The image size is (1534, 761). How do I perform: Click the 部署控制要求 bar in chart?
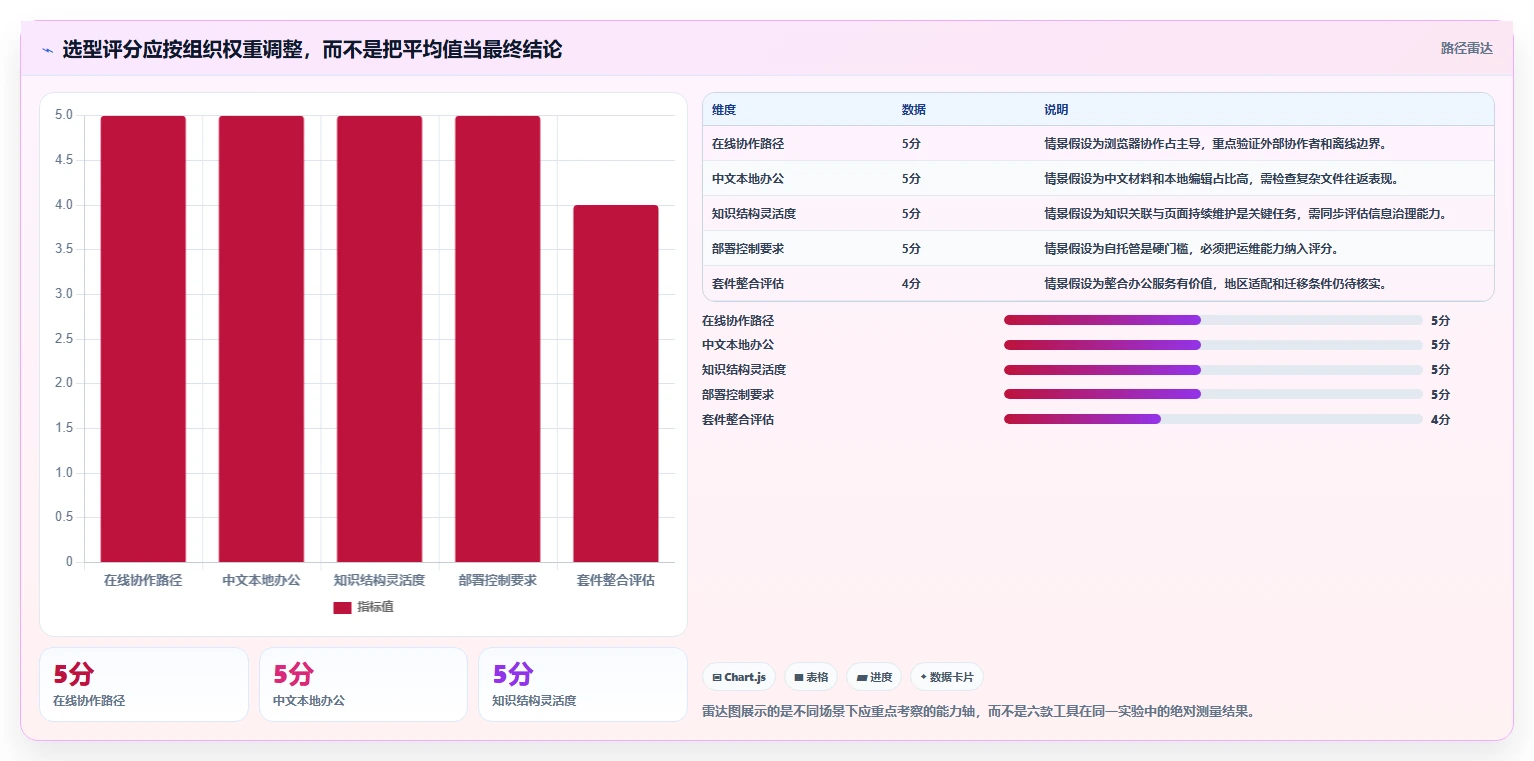tap(497, 339)
